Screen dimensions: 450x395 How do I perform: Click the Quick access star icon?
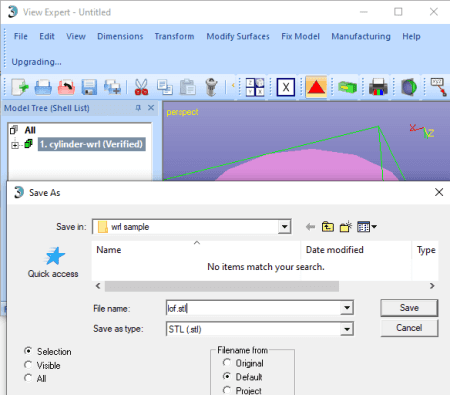click(x=54, y=256)
